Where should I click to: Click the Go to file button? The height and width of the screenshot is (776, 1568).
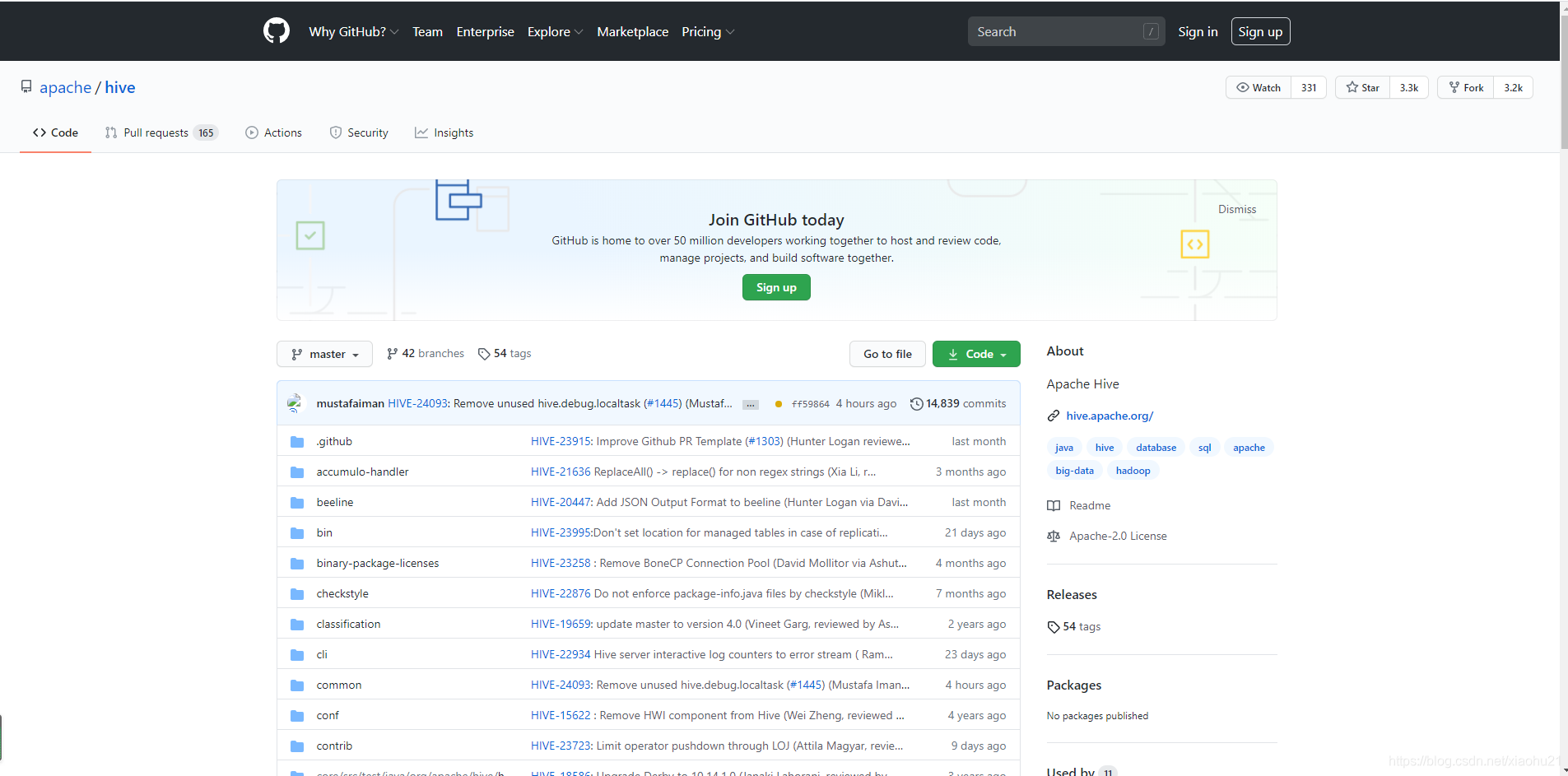pyautogui.click(x=887, y=354)
